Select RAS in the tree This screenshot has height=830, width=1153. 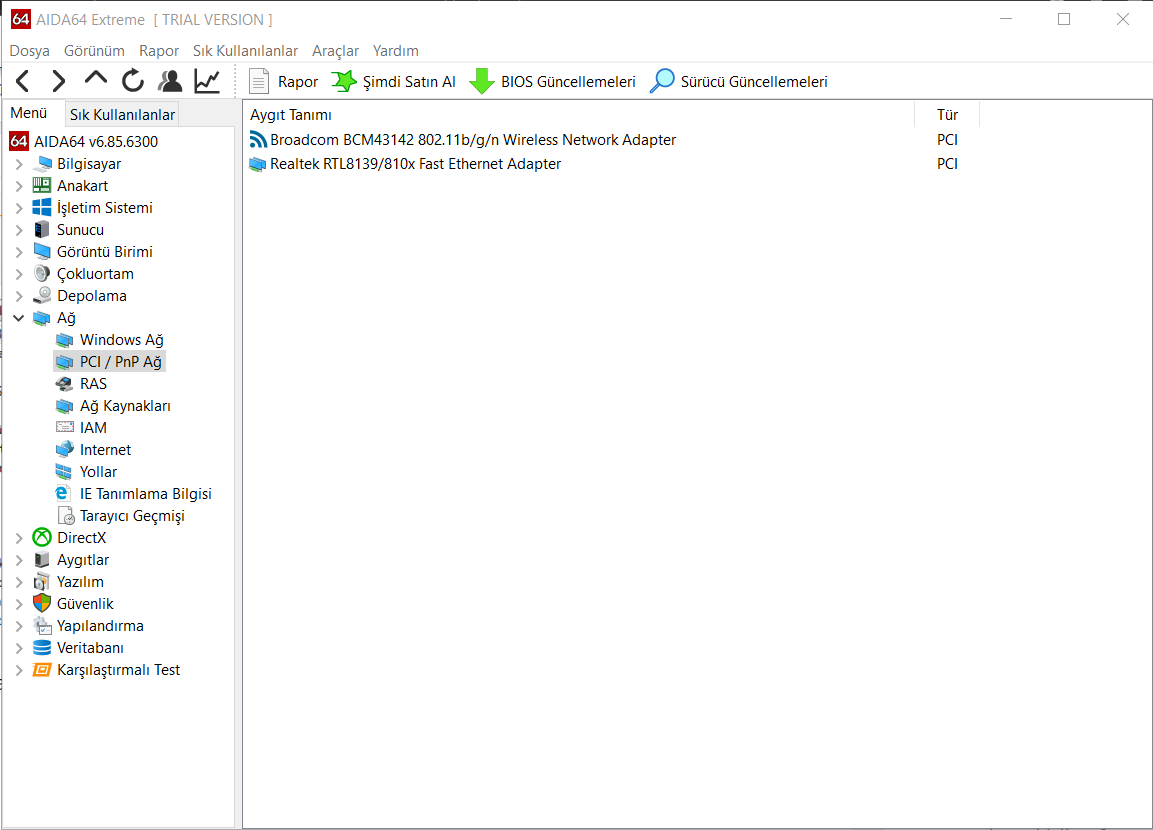(93, 384)
